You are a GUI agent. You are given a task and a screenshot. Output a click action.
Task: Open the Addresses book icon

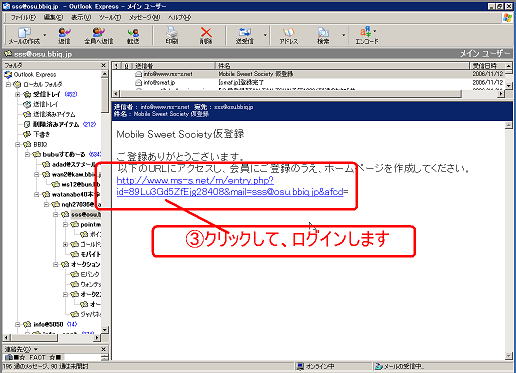point(289,35)
